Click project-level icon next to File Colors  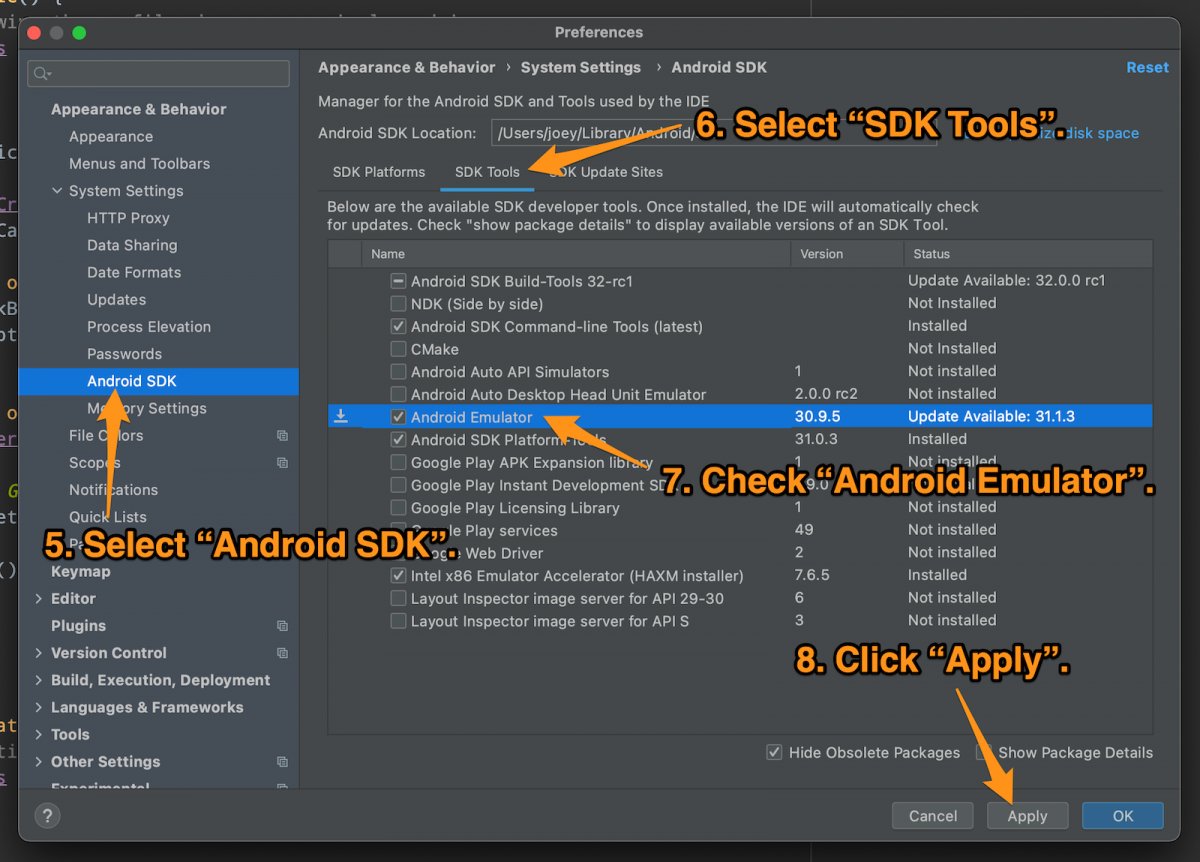pyautogui.click(x=282, y=436)
